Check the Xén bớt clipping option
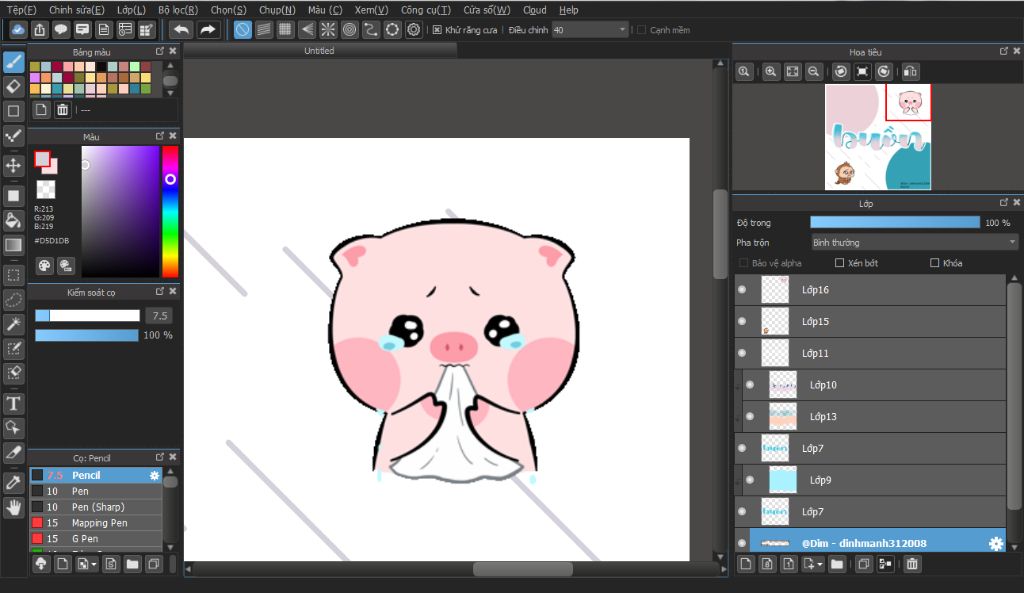Screen dimensions: 1024x593 click(839, 263)
